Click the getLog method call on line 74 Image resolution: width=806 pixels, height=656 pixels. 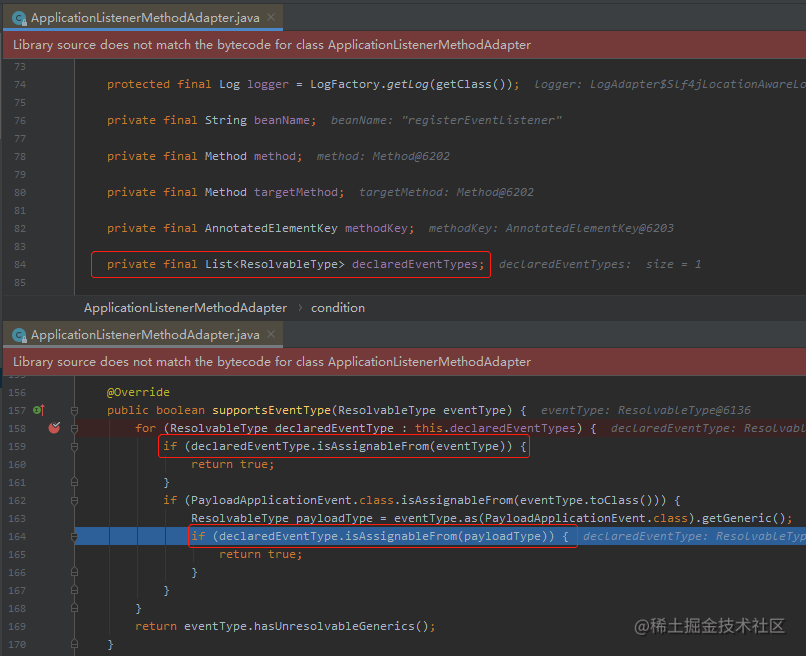pyautogui.click(x=407, y=84)
